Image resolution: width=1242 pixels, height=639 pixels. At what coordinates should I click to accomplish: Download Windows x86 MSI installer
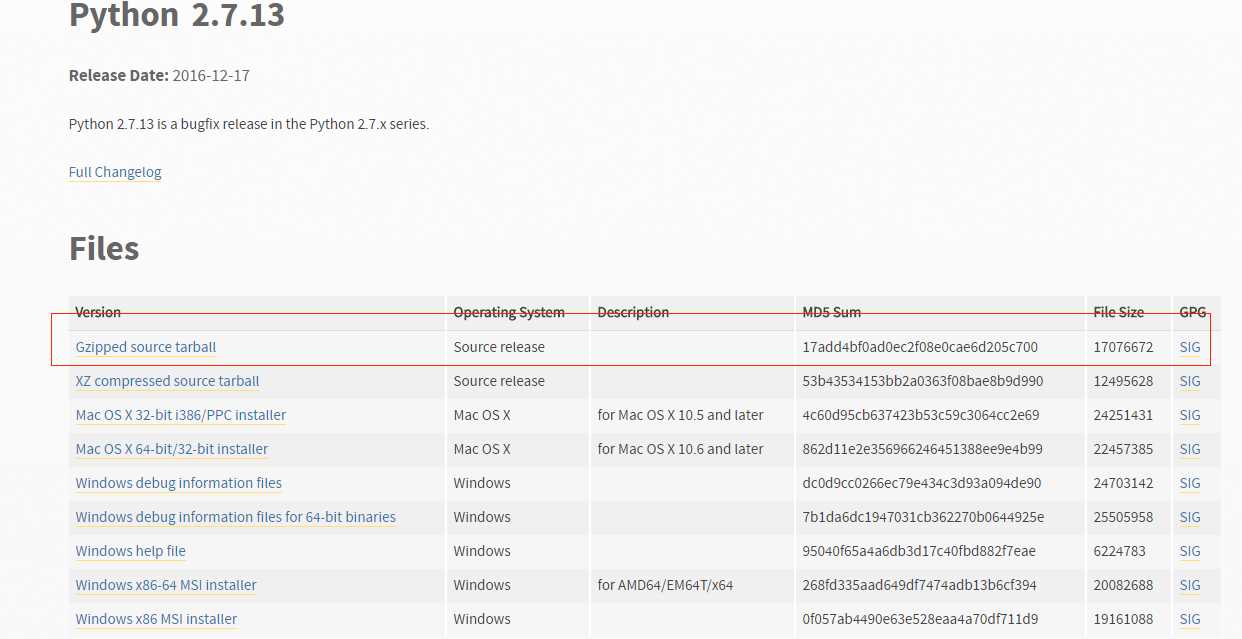[156, 619]
